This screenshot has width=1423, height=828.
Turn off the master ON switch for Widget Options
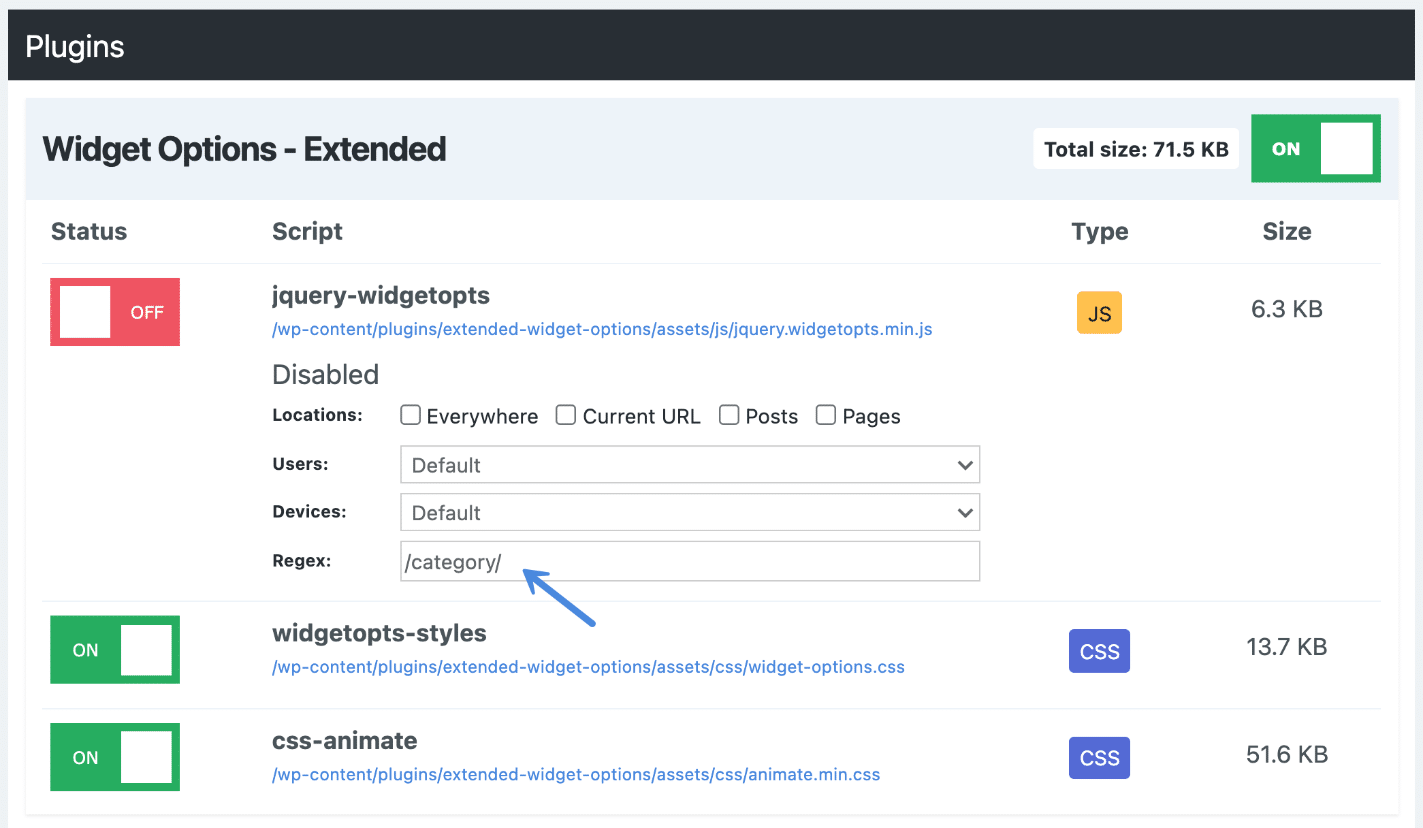click(1315, 148)
